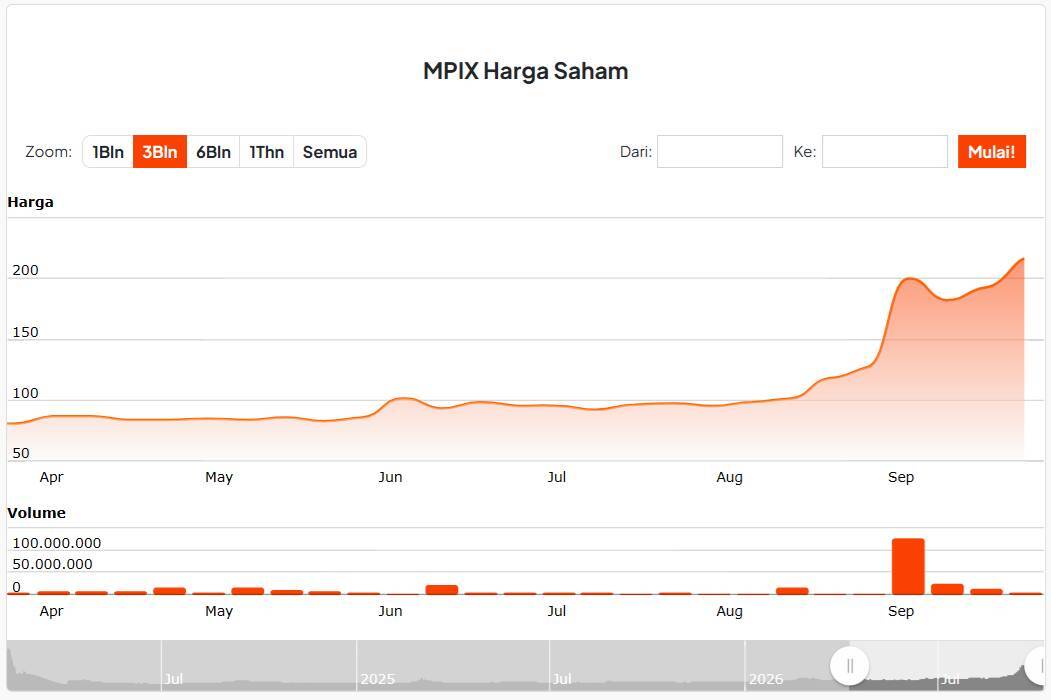The image size is (1051, 700).
Task: Click the 50.000.000 volume axis label
Action: [52, 564]
